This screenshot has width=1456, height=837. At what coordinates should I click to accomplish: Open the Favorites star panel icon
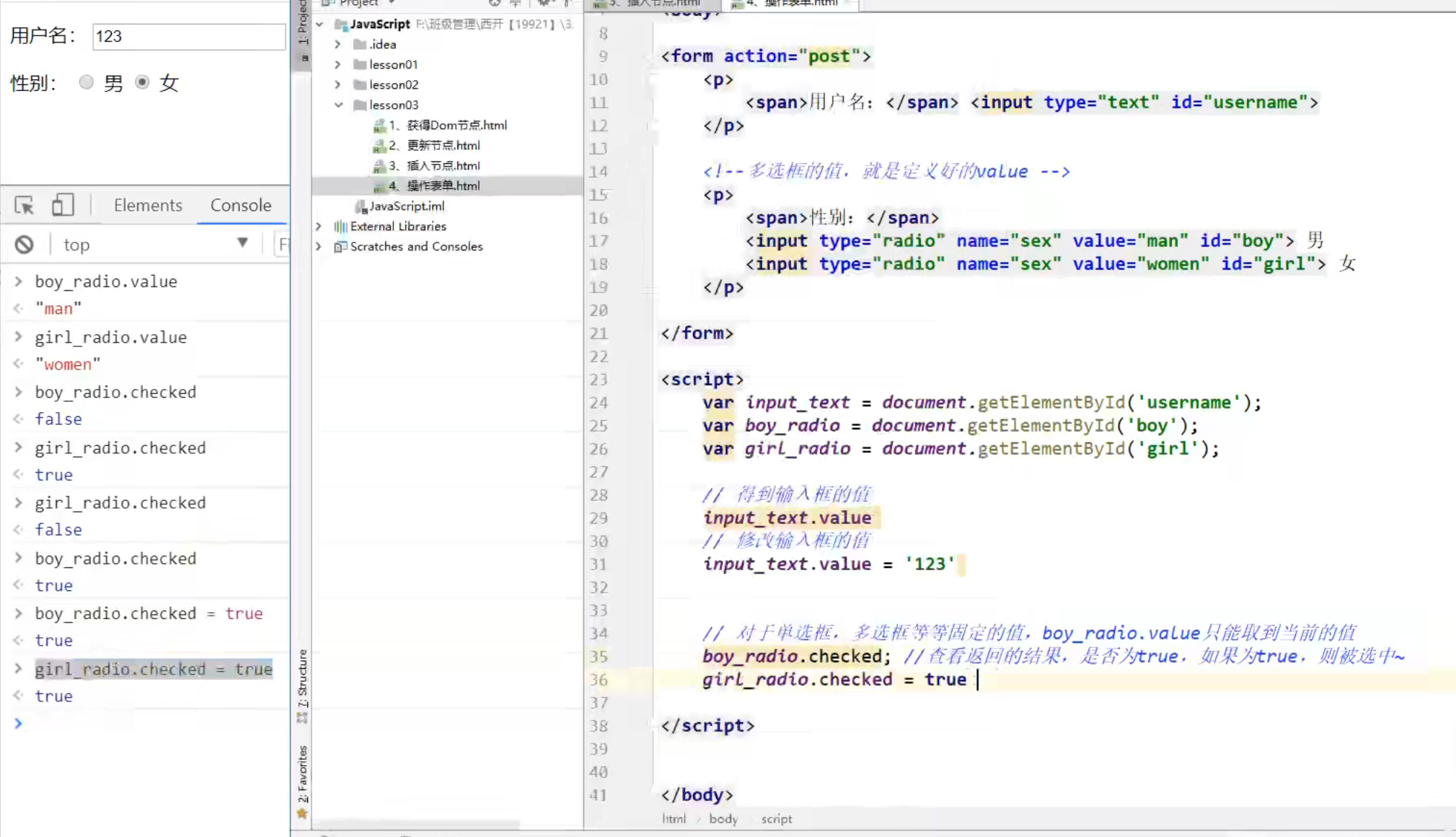[x=302, y=813]
